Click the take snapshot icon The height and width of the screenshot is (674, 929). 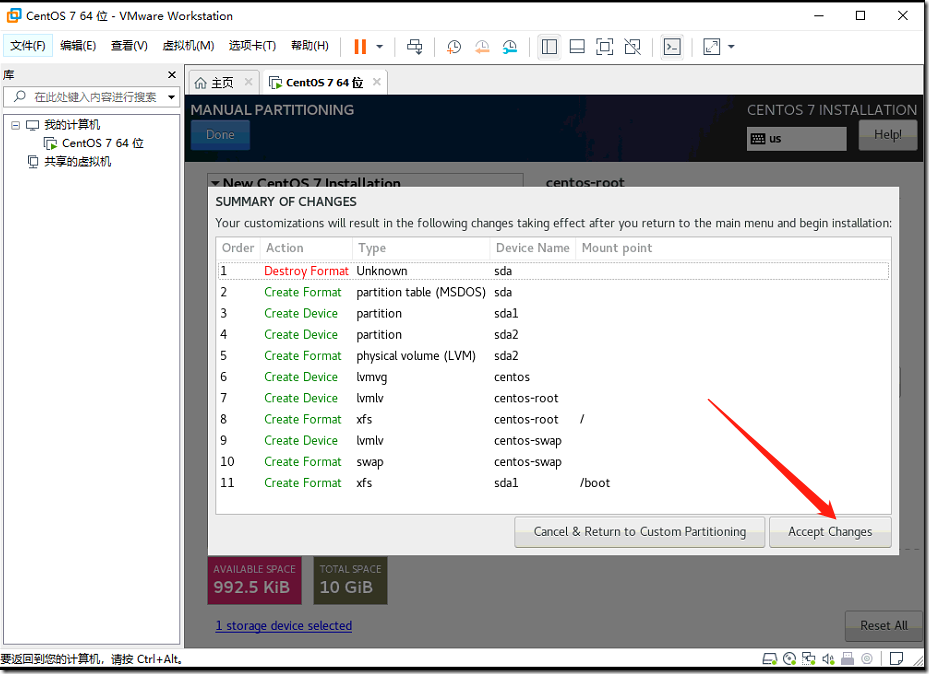click(454, 46)
